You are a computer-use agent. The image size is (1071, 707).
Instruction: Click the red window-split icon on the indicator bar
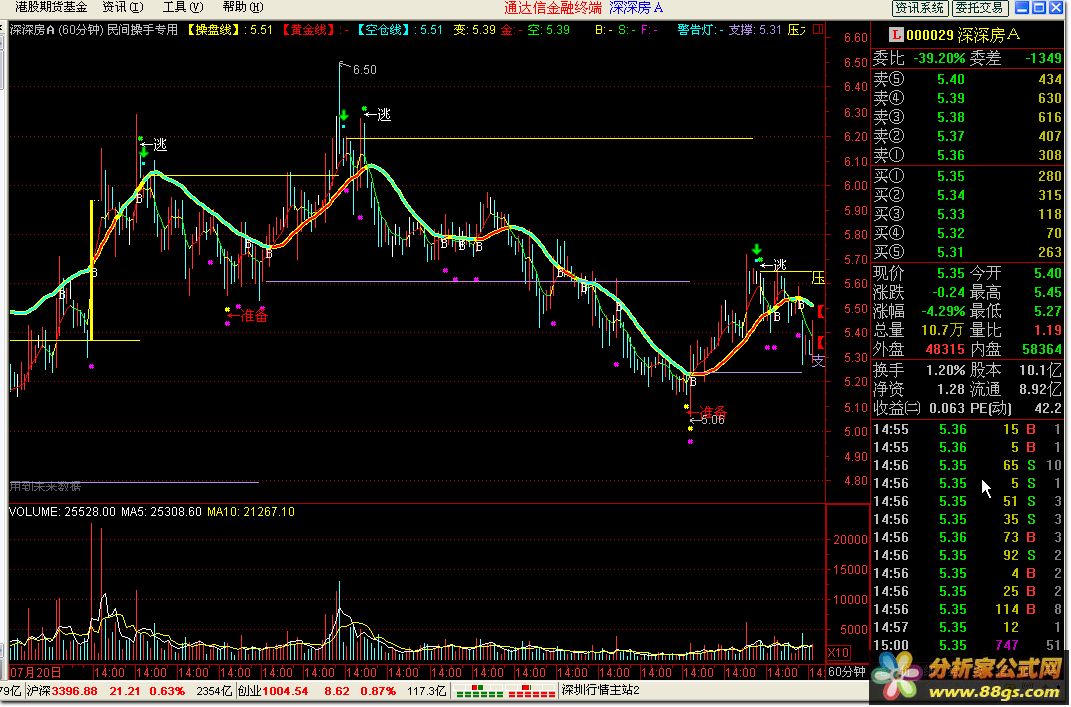point(819,29)
